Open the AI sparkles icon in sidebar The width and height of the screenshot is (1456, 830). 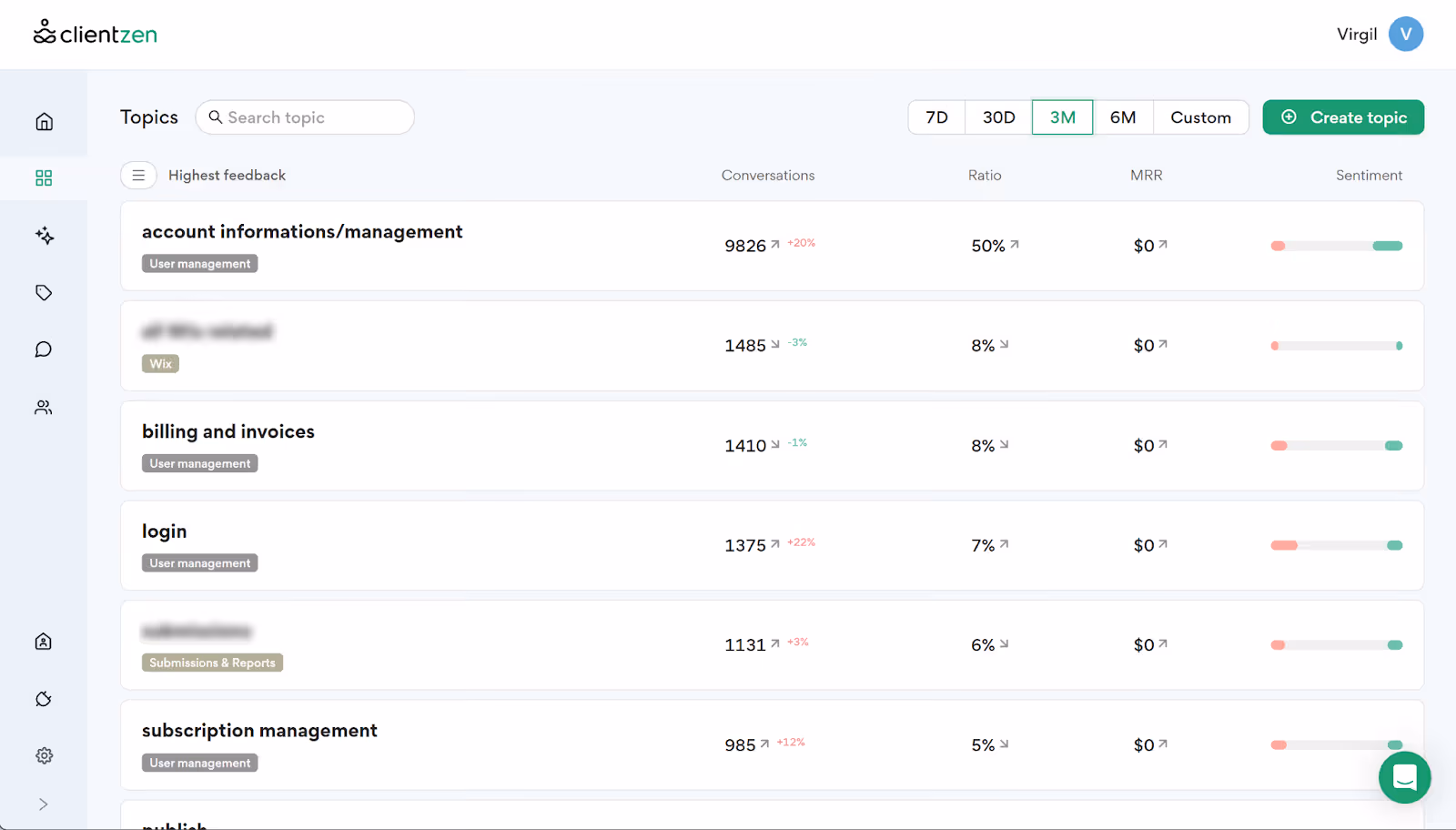coord(44,236)
